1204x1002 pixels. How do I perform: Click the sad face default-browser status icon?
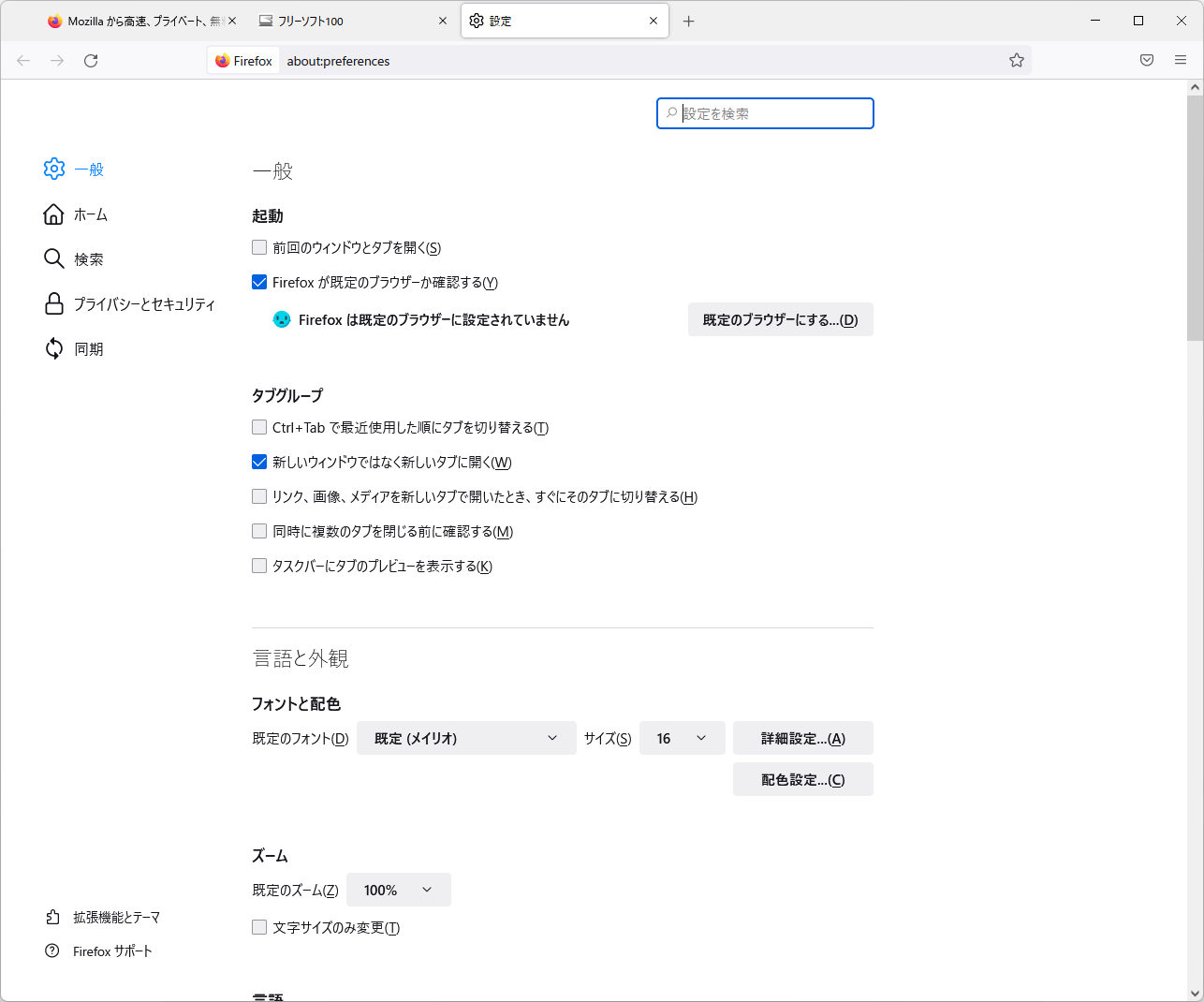point(282,319)
